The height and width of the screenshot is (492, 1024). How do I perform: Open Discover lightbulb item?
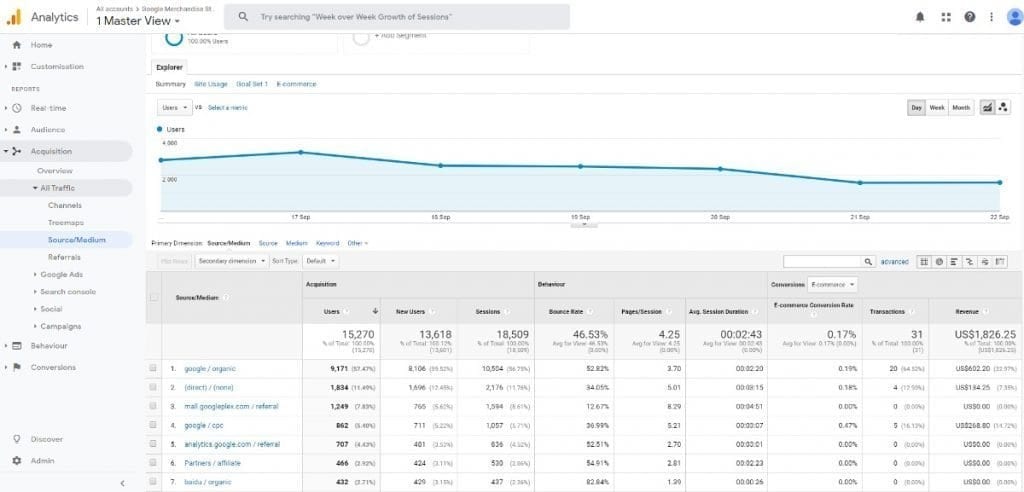pyautogui.click(x=46, y=439)
